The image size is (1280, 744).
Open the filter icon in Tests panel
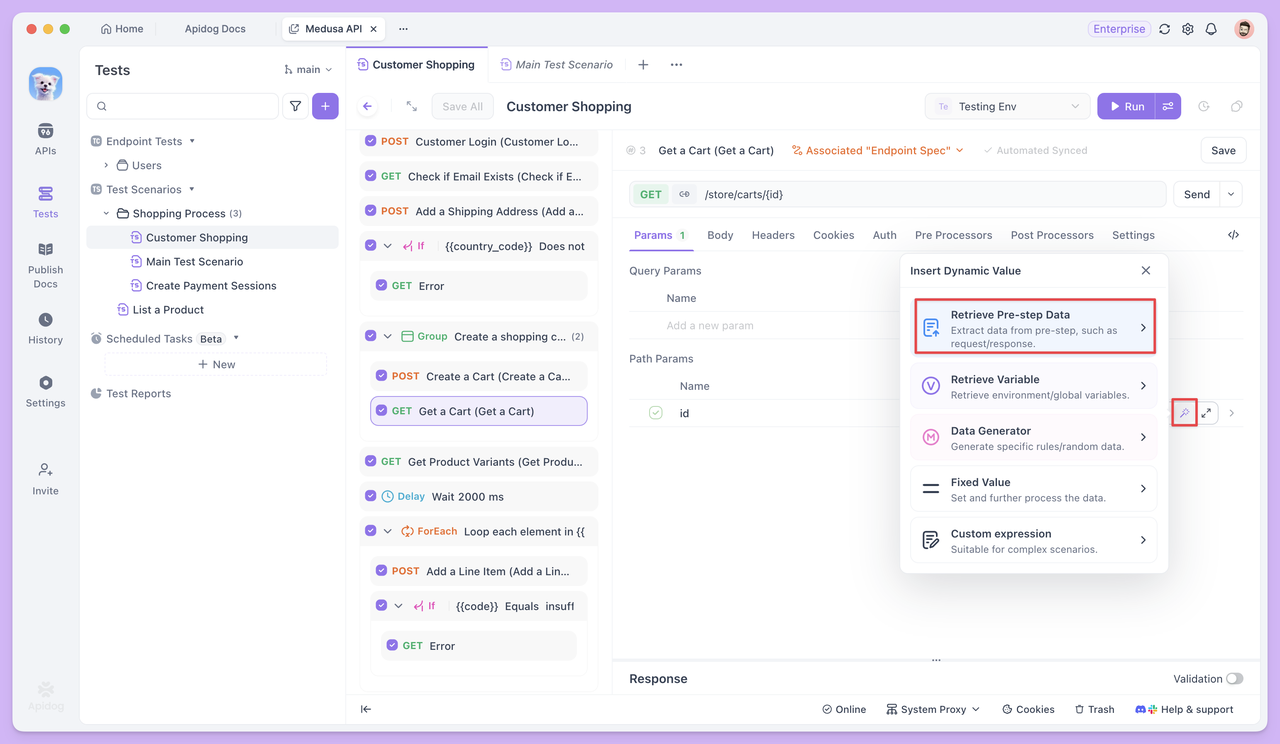pos(295,106)
